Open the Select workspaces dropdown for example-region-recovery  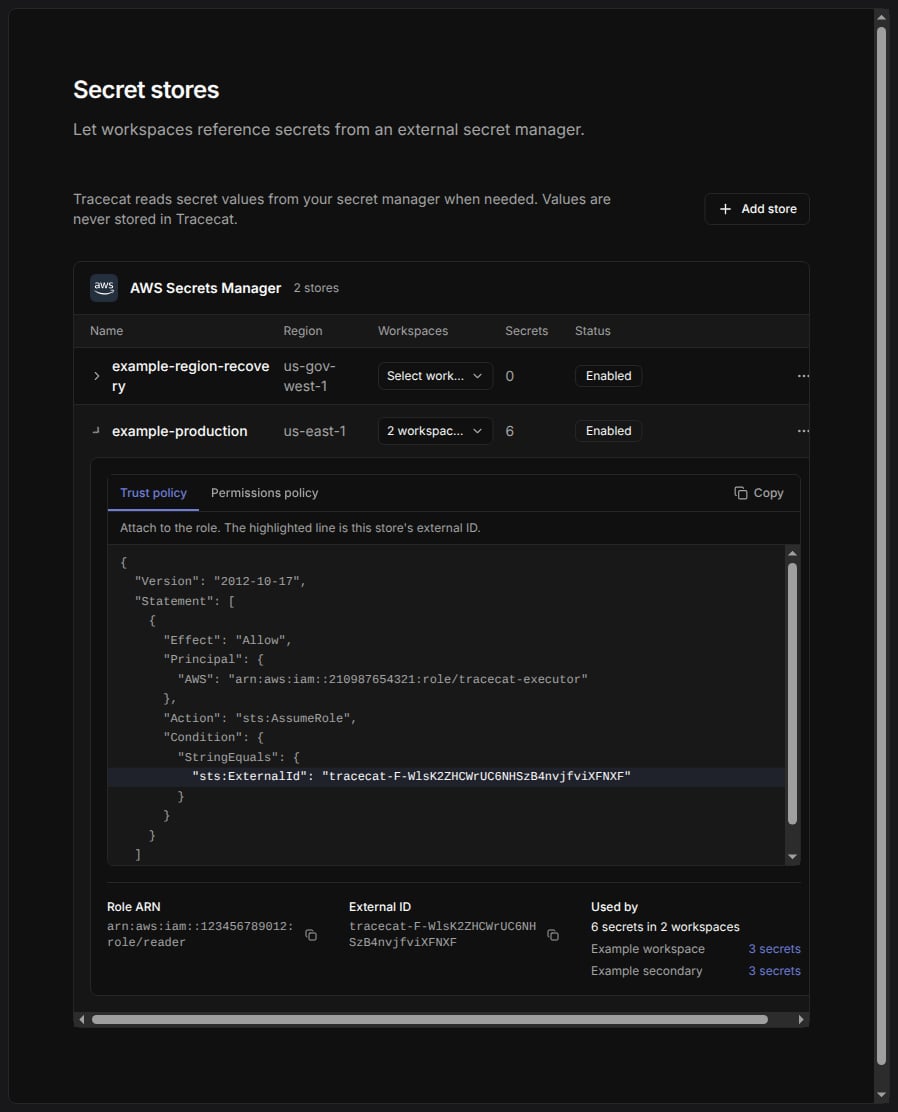tap(435, 376)
